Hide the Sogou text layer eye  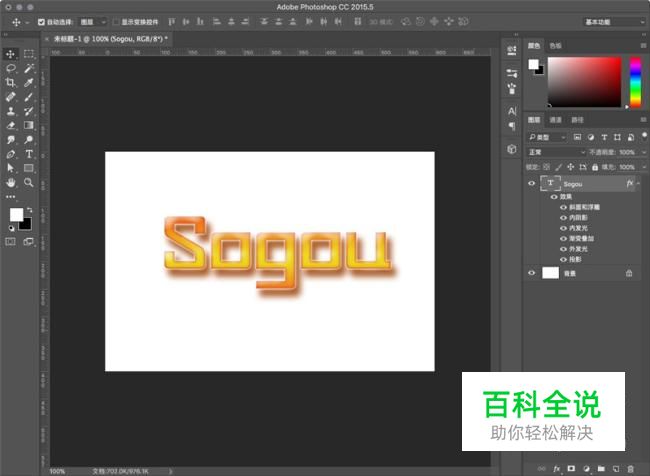click(x=531, y=183)
